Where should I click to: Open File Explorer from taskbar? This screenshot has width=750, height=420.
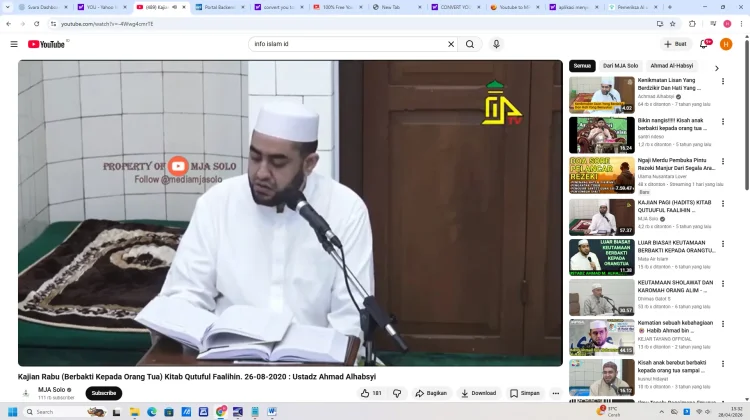134,412
